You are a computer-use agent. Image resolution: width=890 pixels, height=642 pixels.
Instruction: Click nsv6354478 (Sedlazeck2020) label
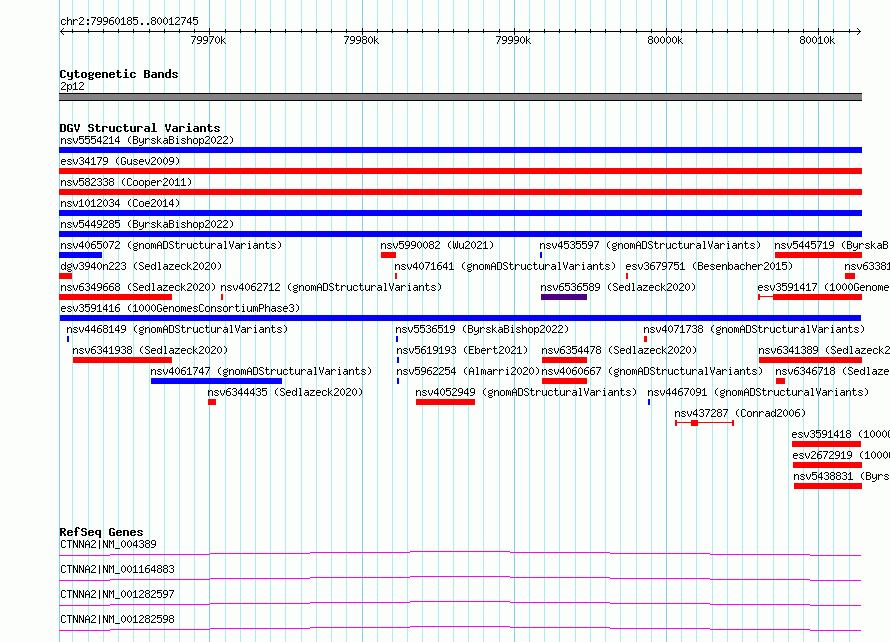pos(619,350)
